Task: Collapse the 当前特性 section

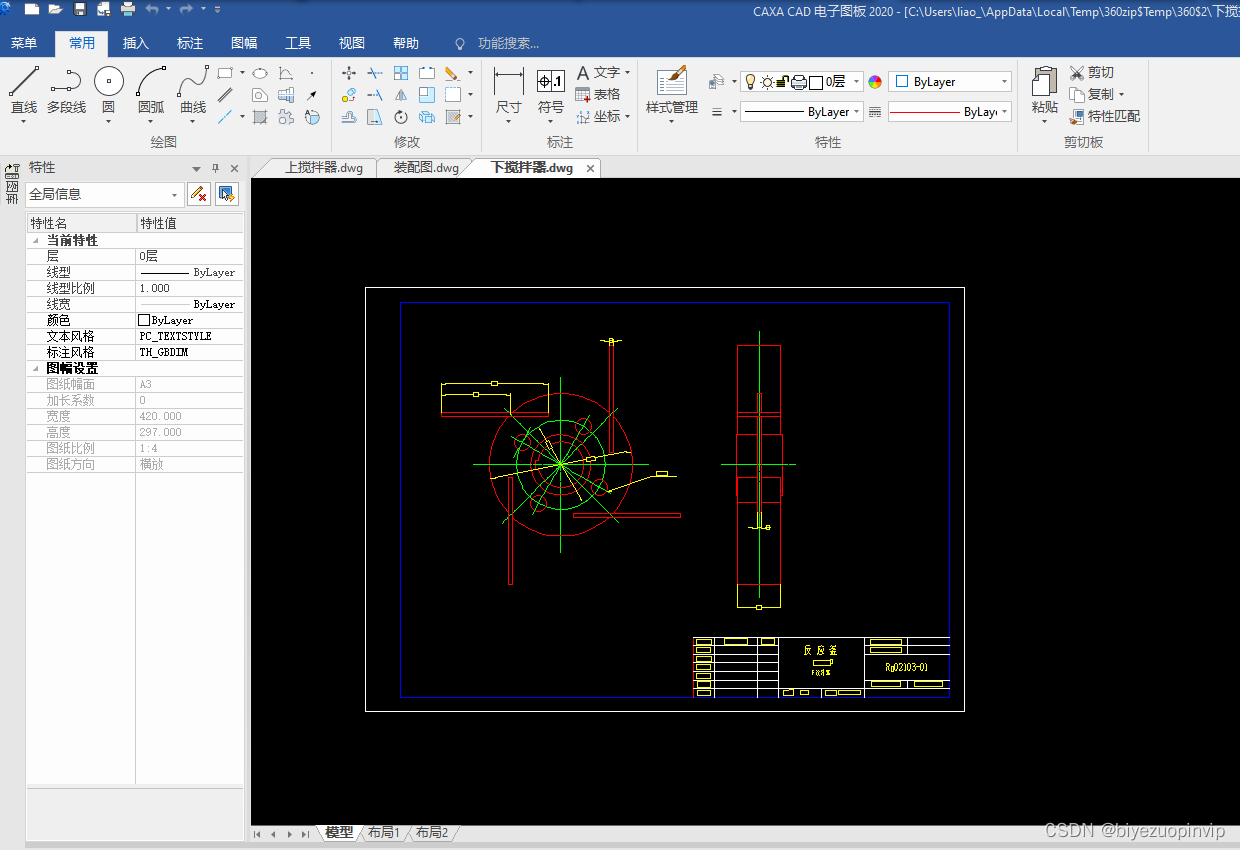Action: coord(37,241)
